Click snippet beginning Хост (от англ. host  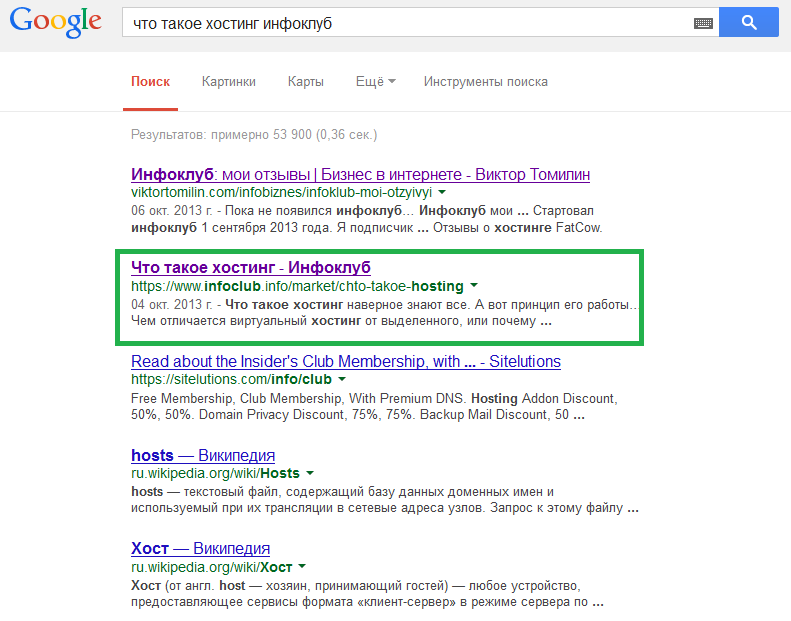(x=367, y=594)
